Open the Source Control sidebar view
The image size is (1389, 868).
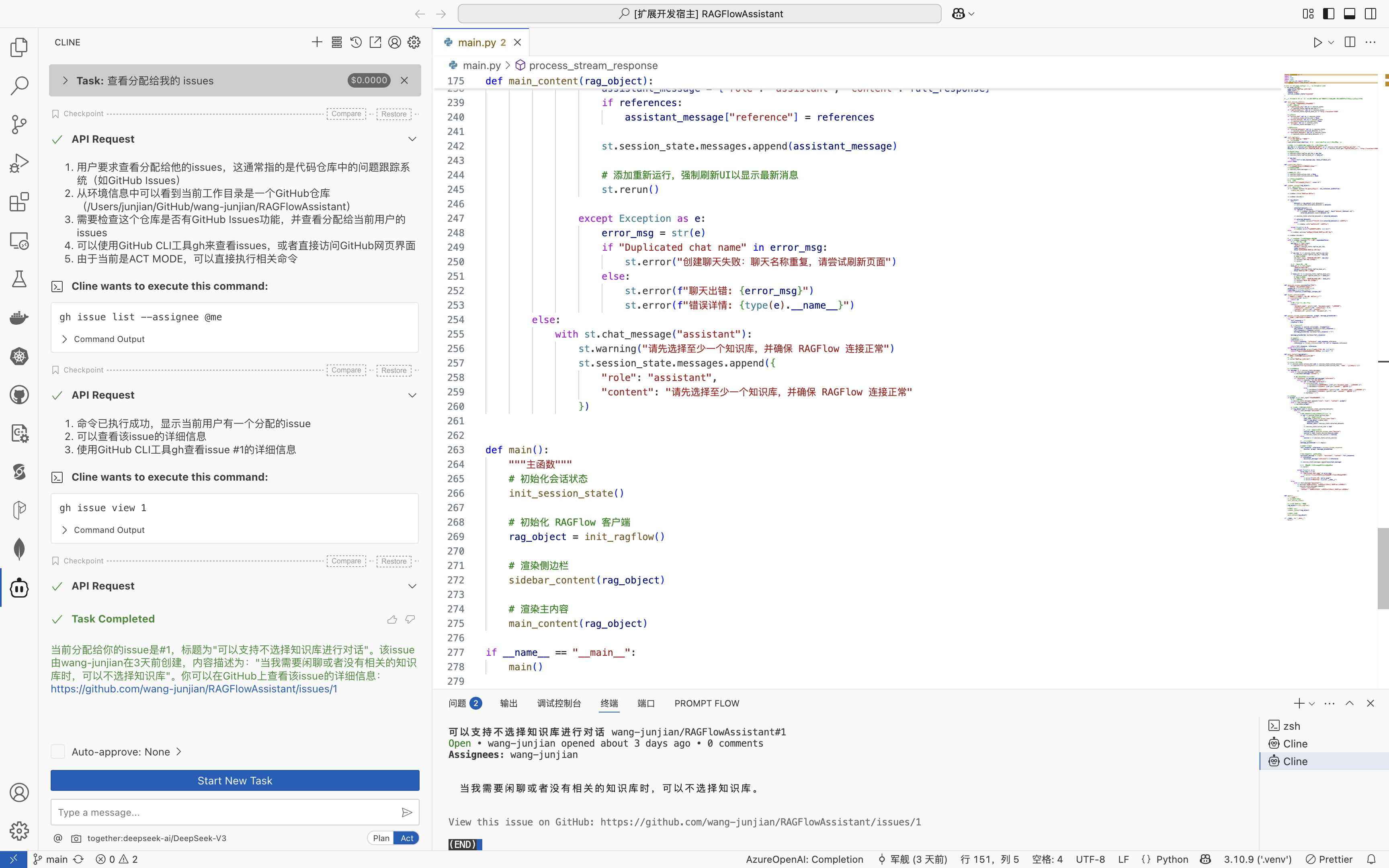coord(19,124)
